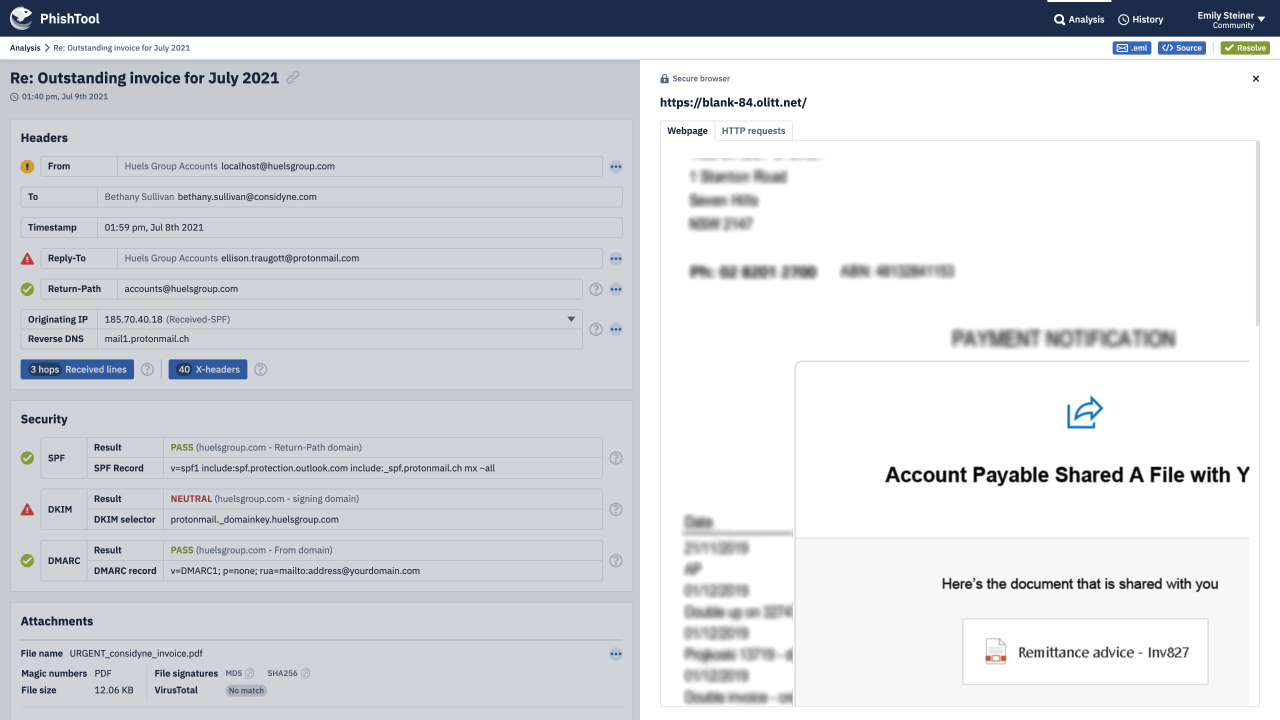Click the PhishTool logo
The height and width of the screenshot is (720, 1280).
pos(55,18)
